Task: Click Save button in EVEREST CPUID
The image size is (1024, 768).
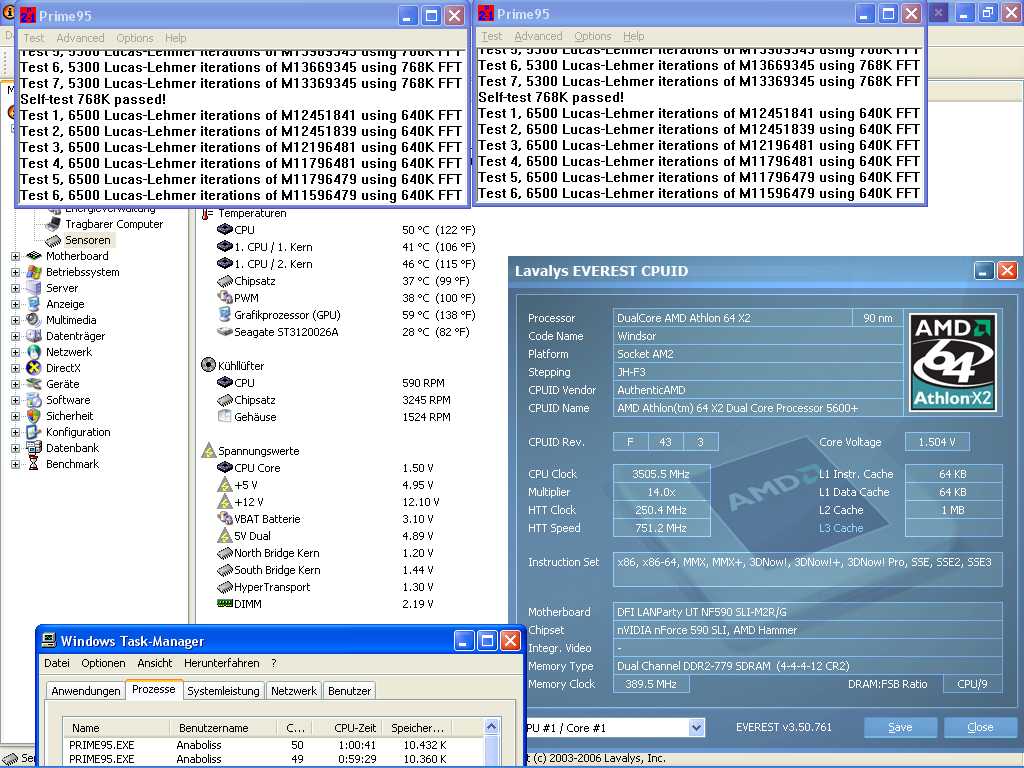Action: (900, 728)
